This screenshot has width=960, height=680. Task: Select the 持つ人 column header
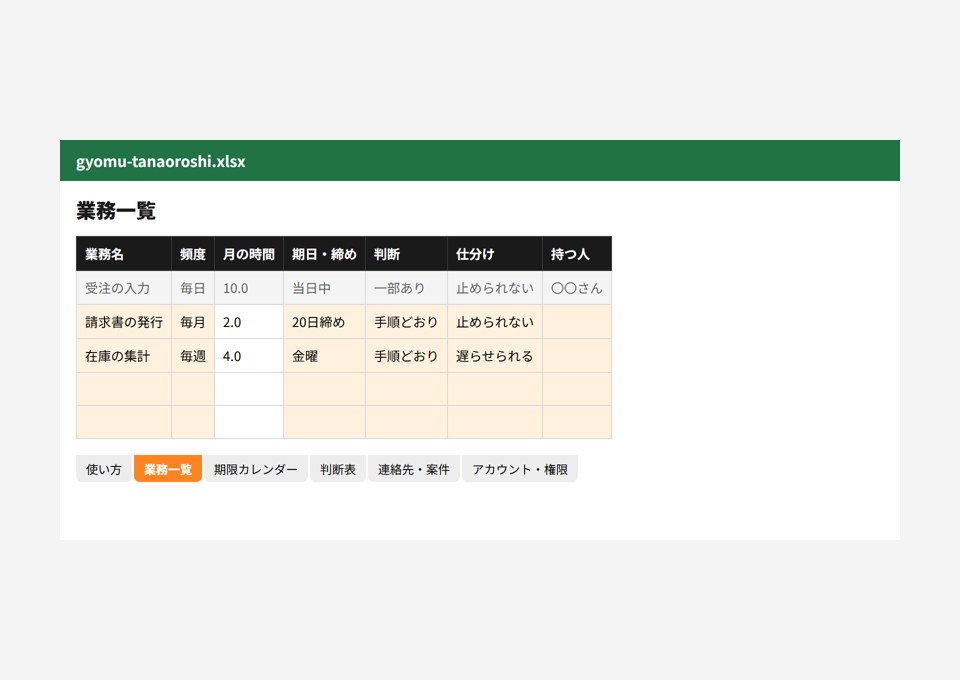point(577,254)
